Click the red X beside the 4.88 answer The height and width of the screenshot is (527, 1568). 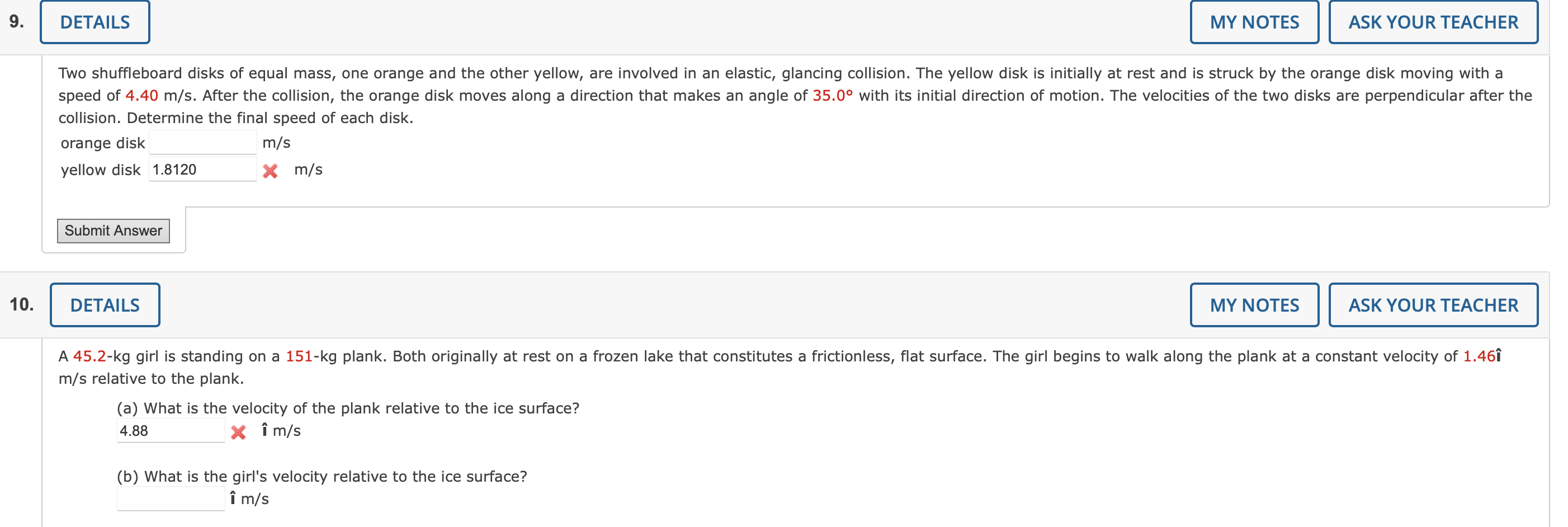click(x=239, y=431)
